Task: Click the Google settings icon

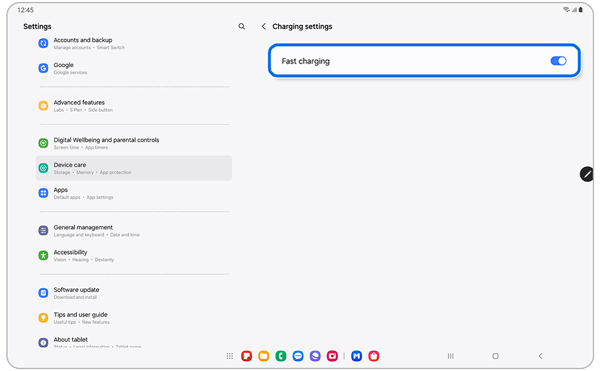Action: tap(43, 68)
